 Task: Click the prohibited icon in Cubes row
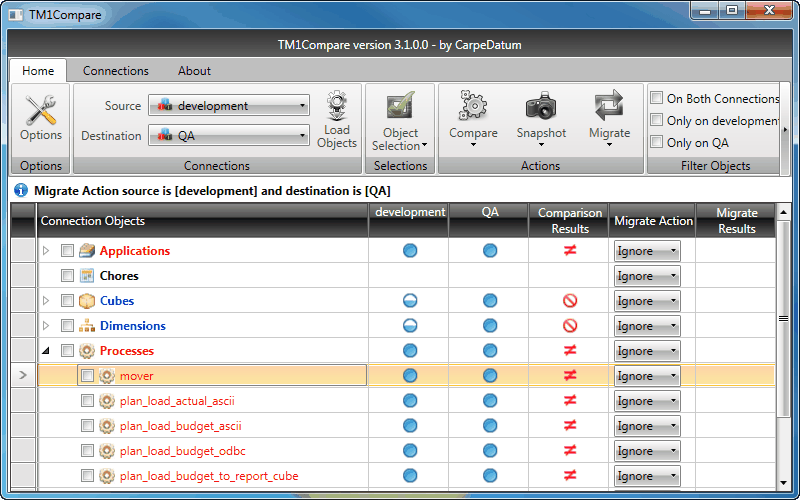click(570, 301)
